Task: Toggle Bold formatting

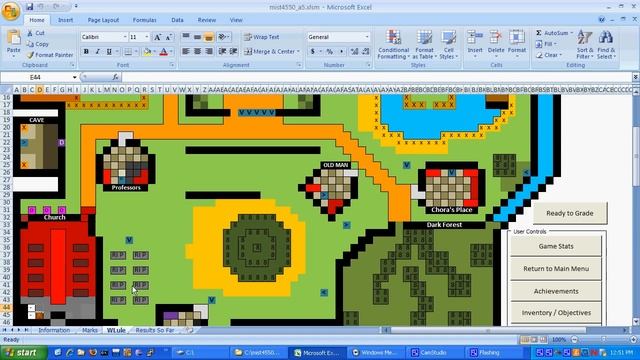Action: [86, 52]
